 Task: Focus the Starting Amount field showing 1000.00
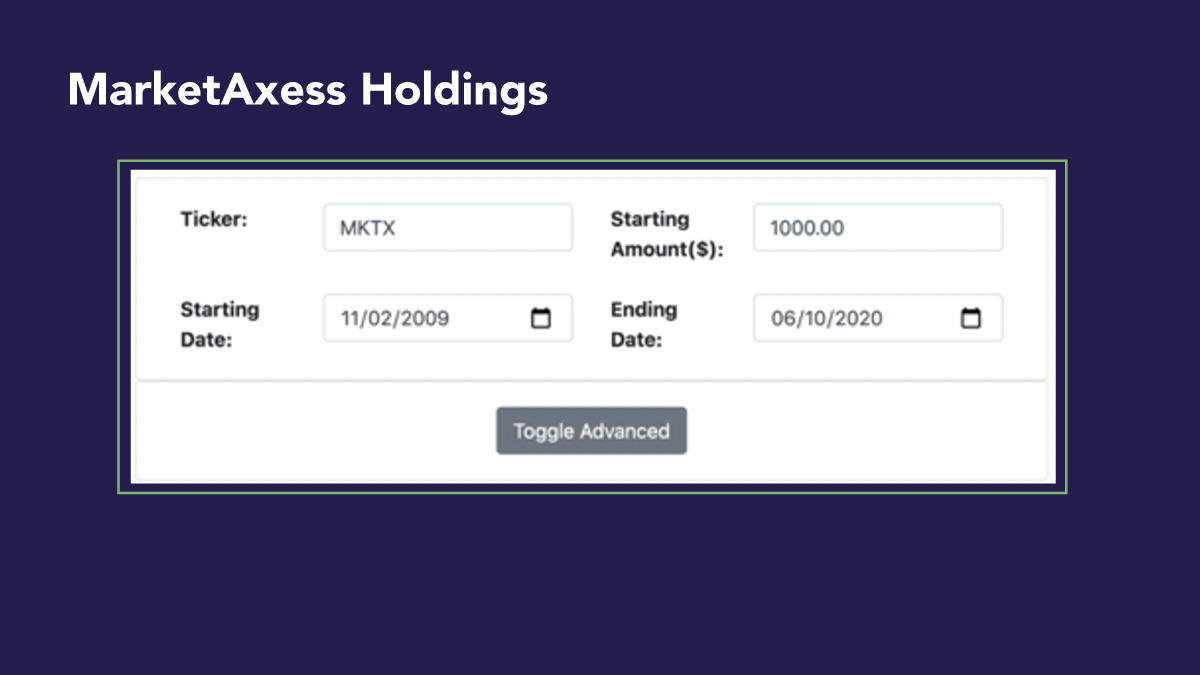tap(878, 228)
